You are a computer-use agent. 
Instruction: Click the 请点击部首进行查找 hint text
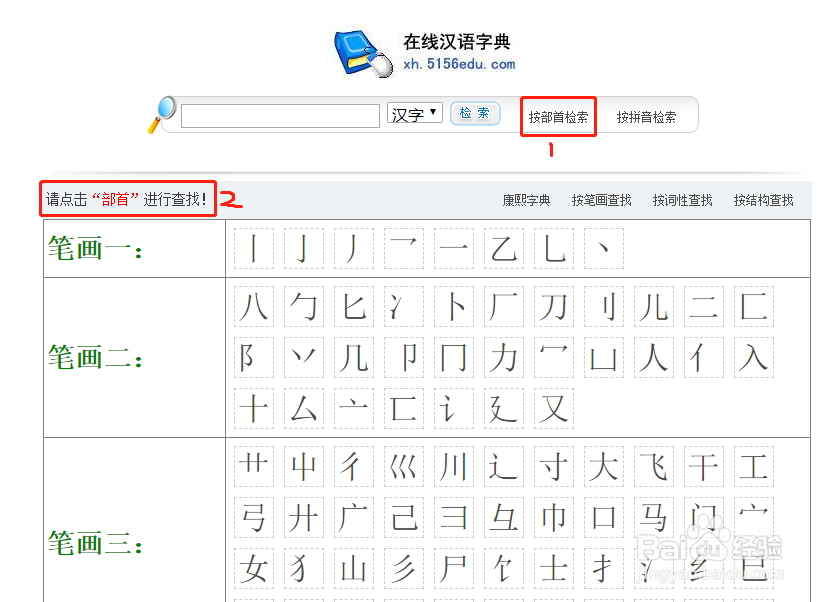pyautogui.click(x=126, y=198)
